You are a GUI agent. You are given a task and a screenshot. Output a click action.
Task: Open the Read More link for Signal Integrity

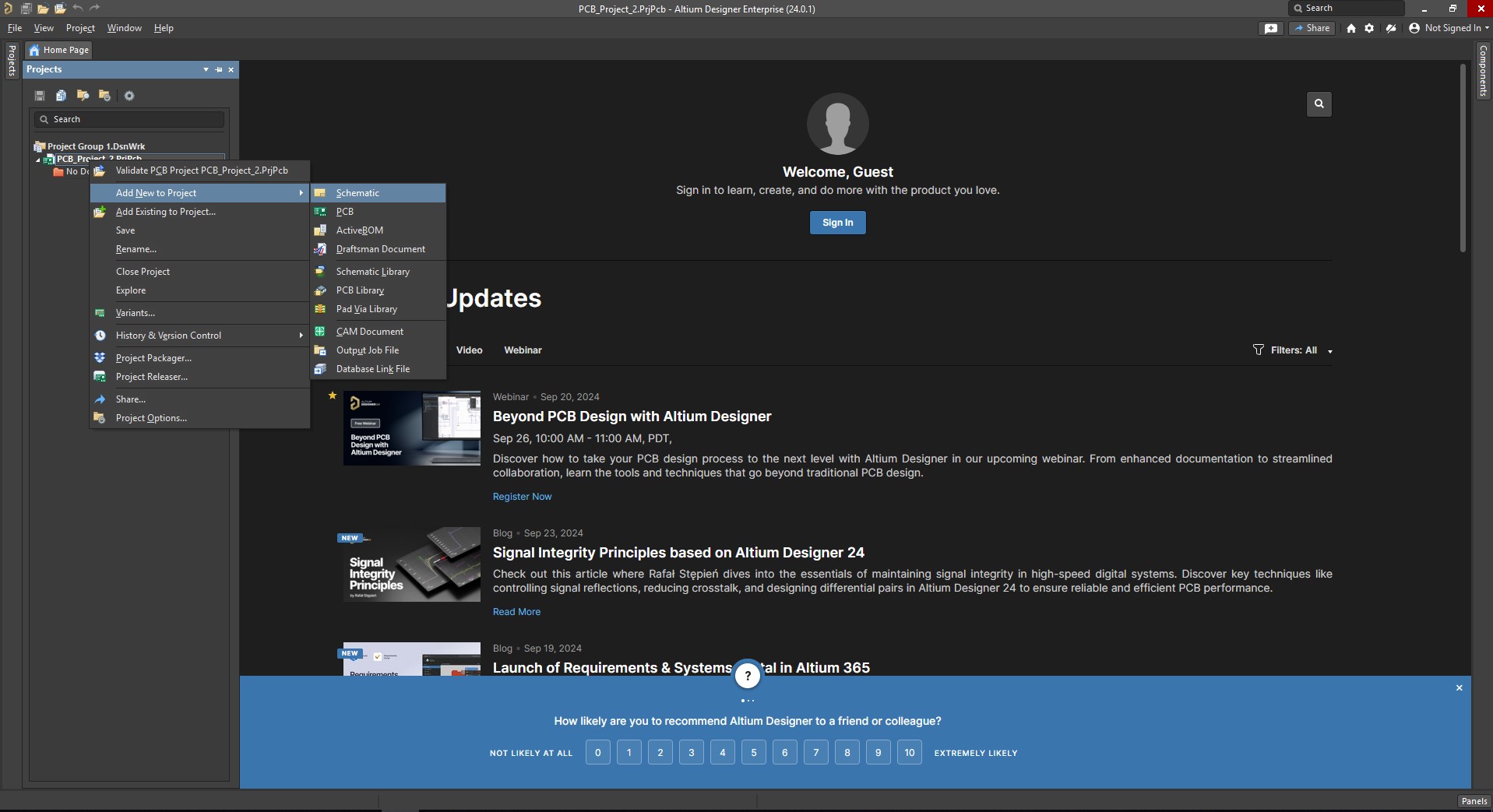coord(516,612)
